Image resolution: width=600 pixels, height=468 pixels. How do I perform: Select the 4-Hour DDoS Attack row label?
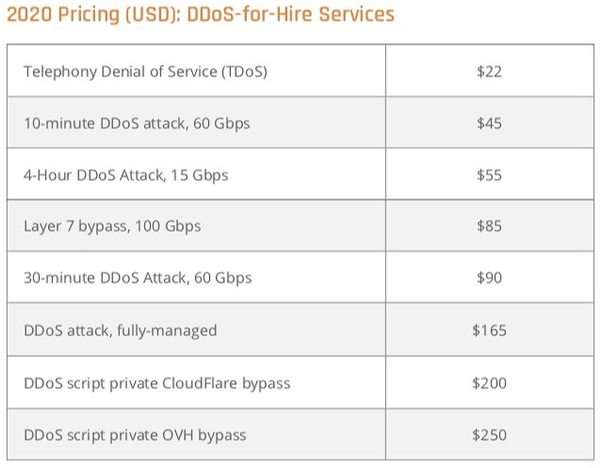click(125, 175)
